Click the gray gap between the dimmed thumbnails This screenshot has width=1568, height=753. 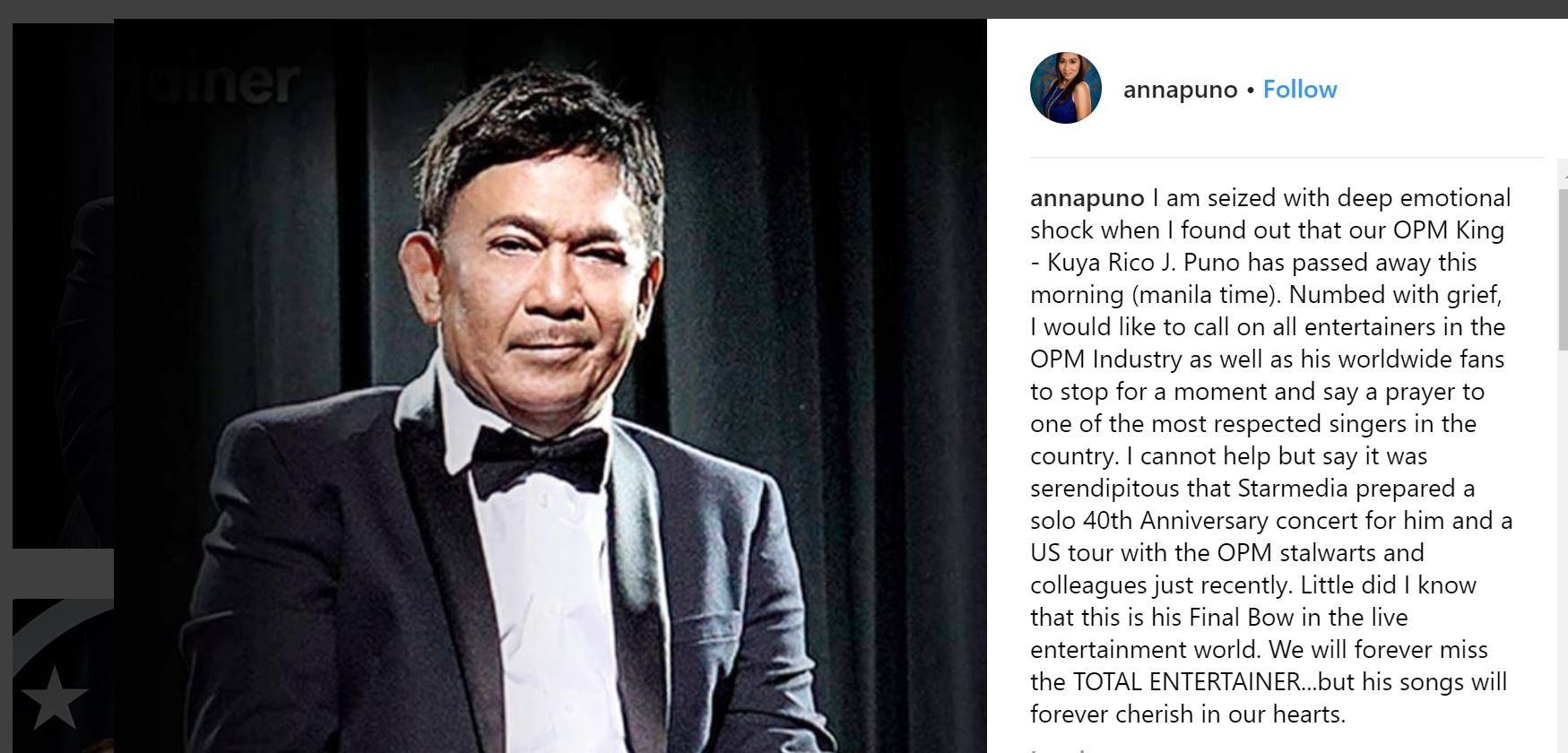[63, 573]
